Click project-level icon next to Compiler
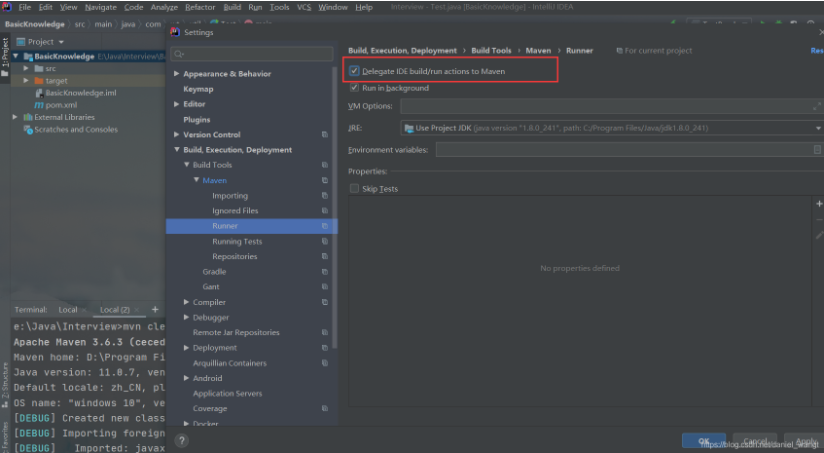 point(325,302)
